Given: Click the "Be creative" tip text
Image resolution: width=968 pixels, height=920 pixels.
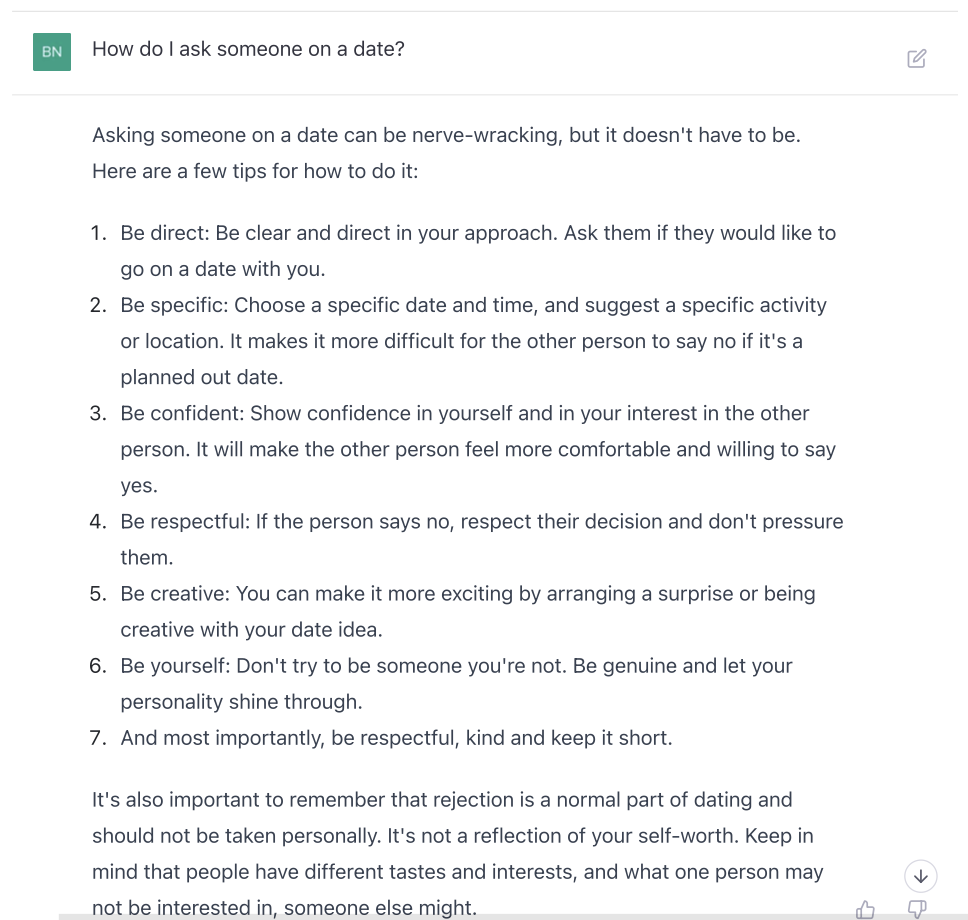Looking at the screenshot, I should click(468, 611).
